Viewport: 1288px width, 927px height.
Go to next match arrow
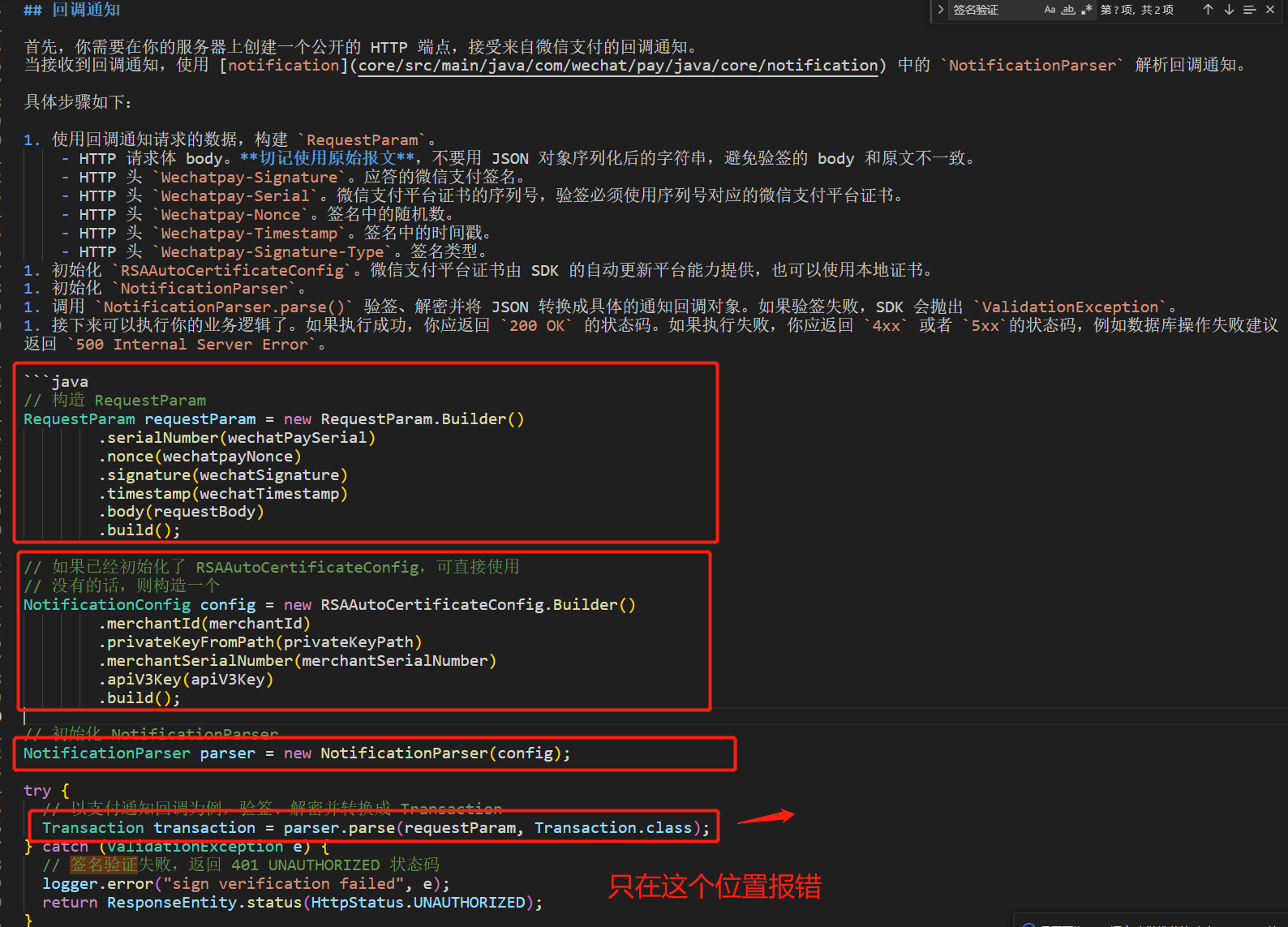(x=1229, y=10)
